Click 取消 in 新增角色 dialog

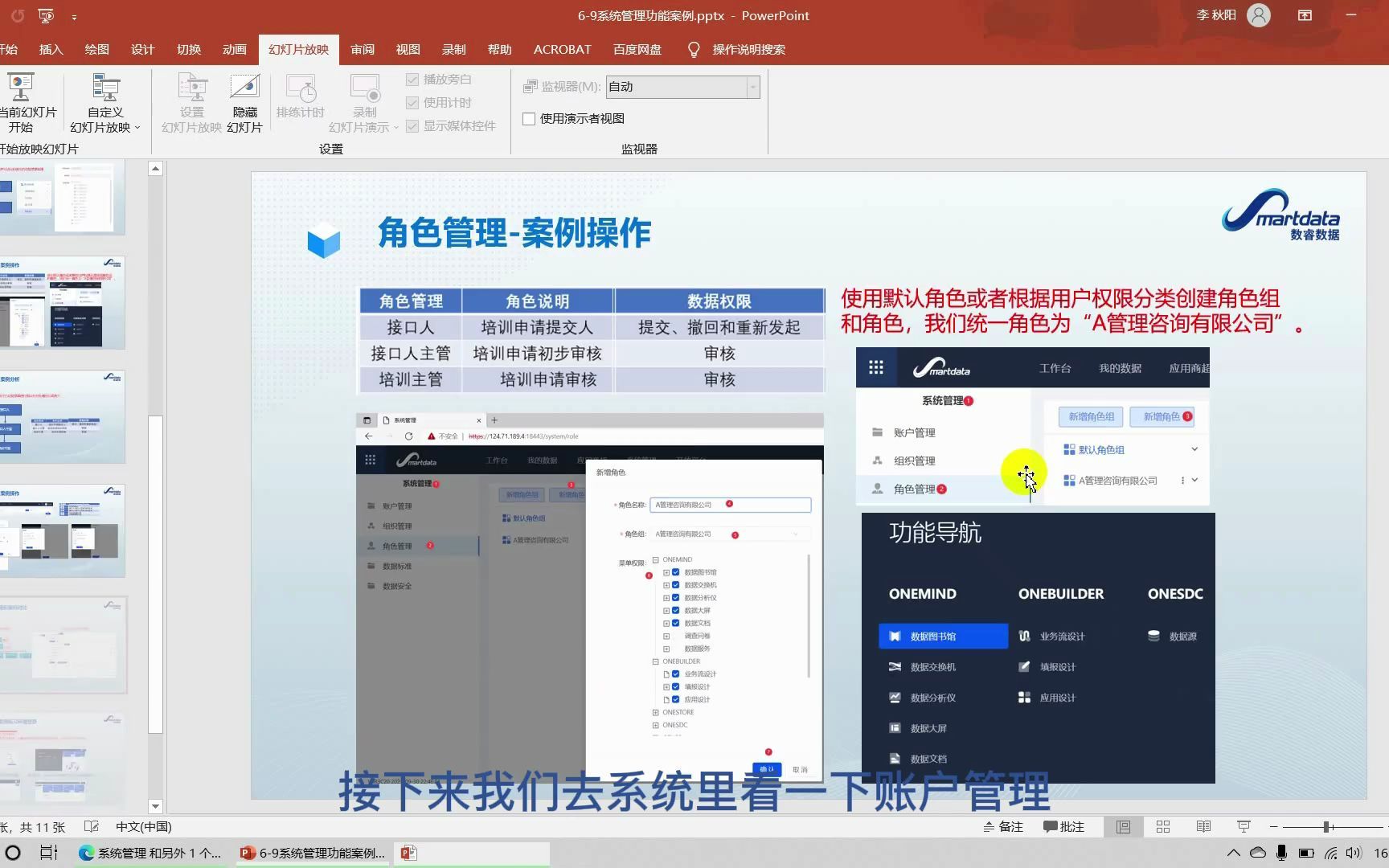click(x=800, y=769)
